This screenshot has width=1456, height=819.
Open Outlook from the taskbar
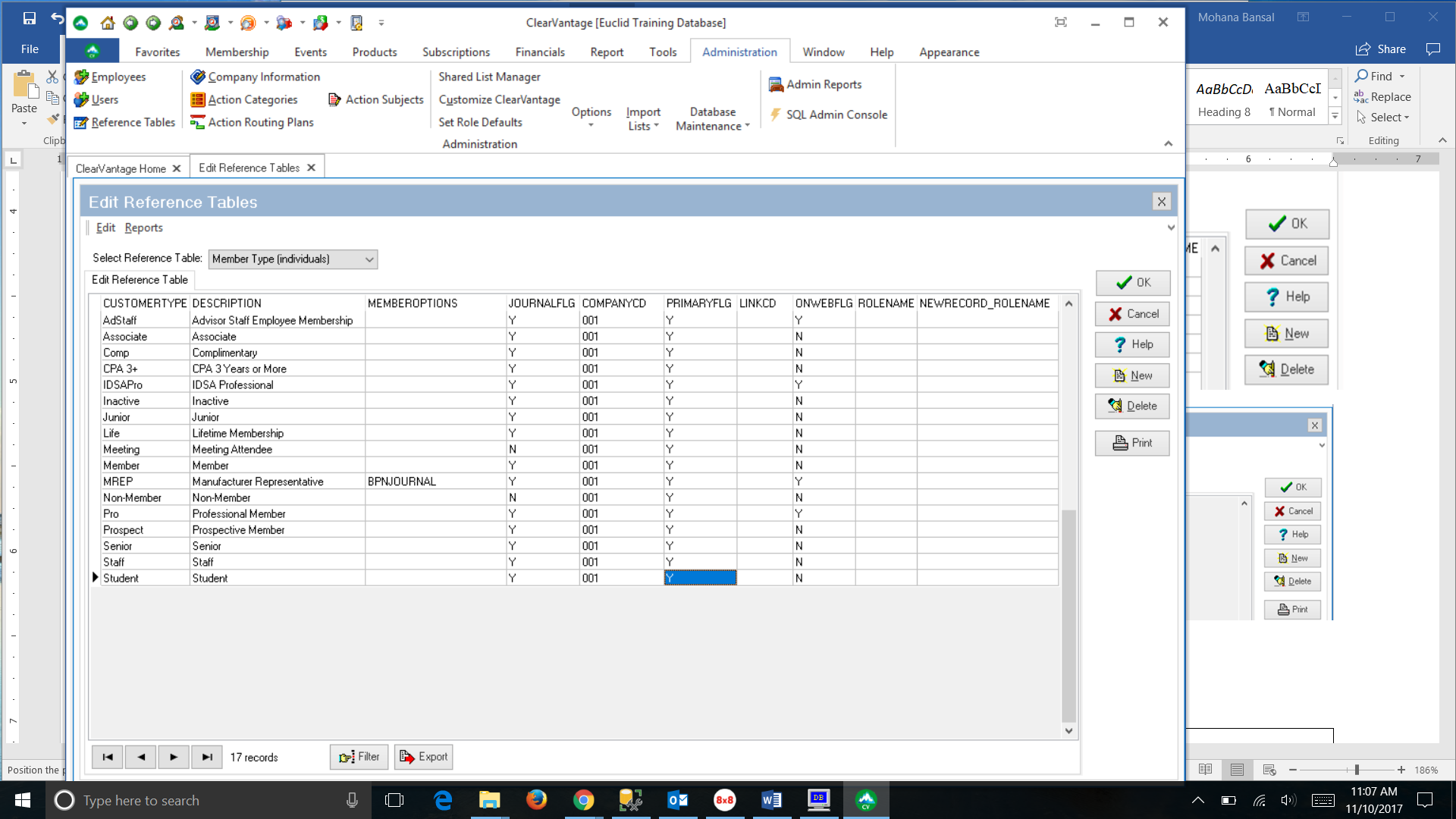[677, 800]
